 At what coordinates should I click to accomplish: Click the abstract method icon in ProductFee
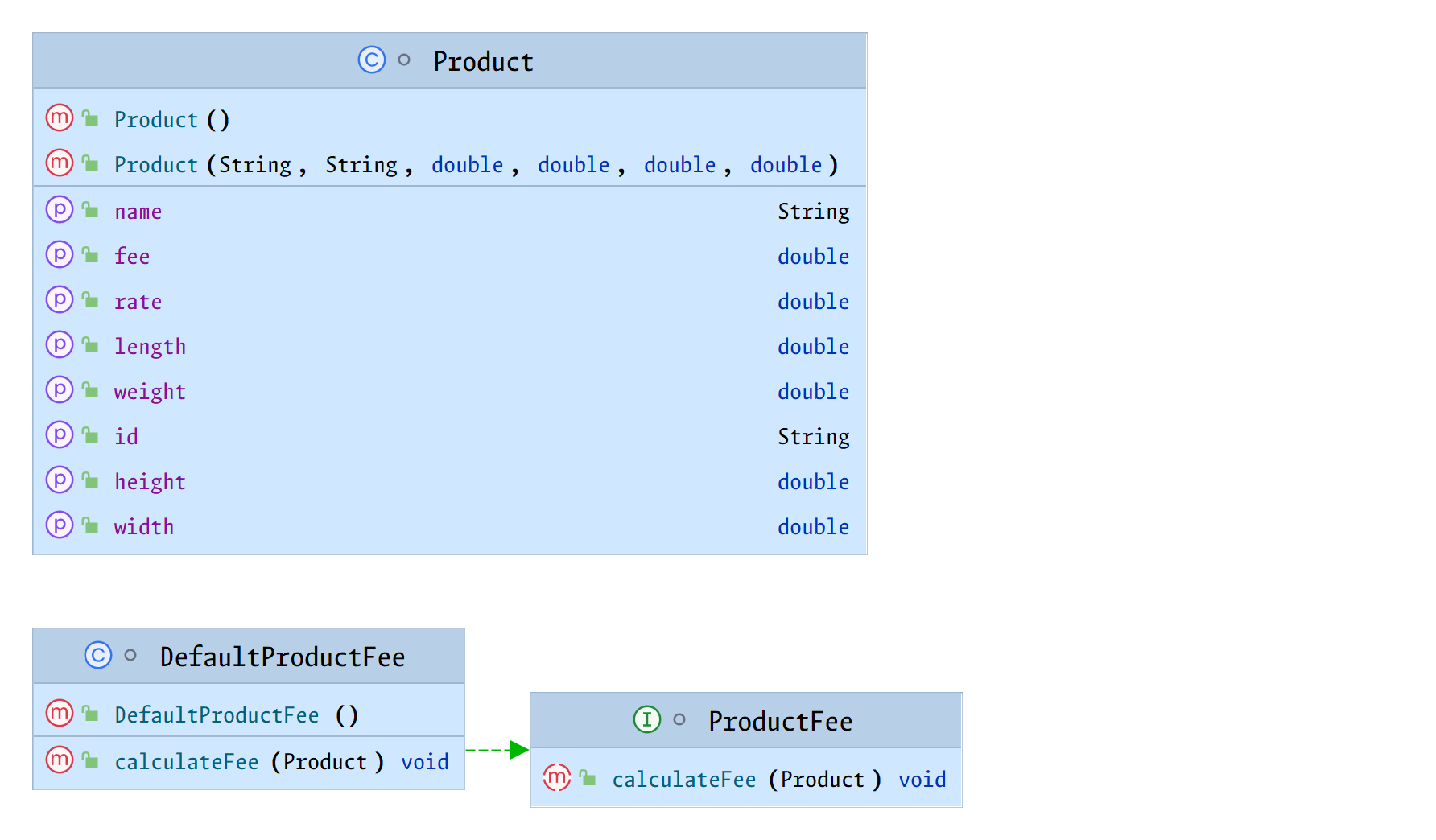(556, 777)
